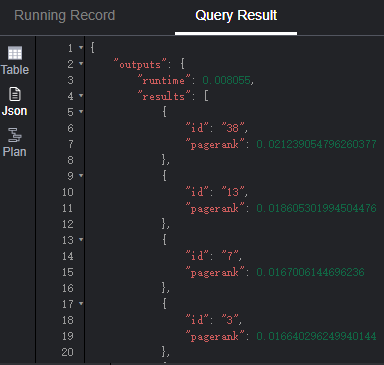This screenshot has width=384, height=365.
Task: Click the id value "3"
Action: [x=229, y=320]
